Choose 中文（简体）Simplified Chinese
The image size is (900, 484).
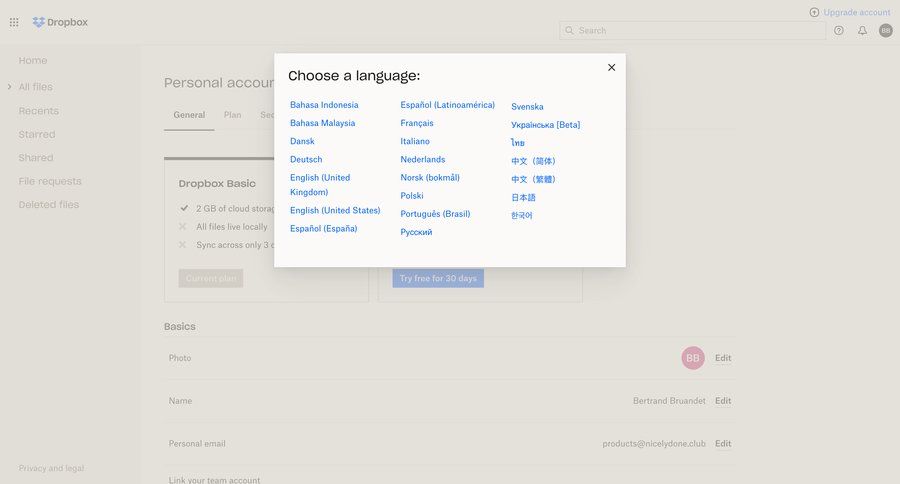coord(533,161)
